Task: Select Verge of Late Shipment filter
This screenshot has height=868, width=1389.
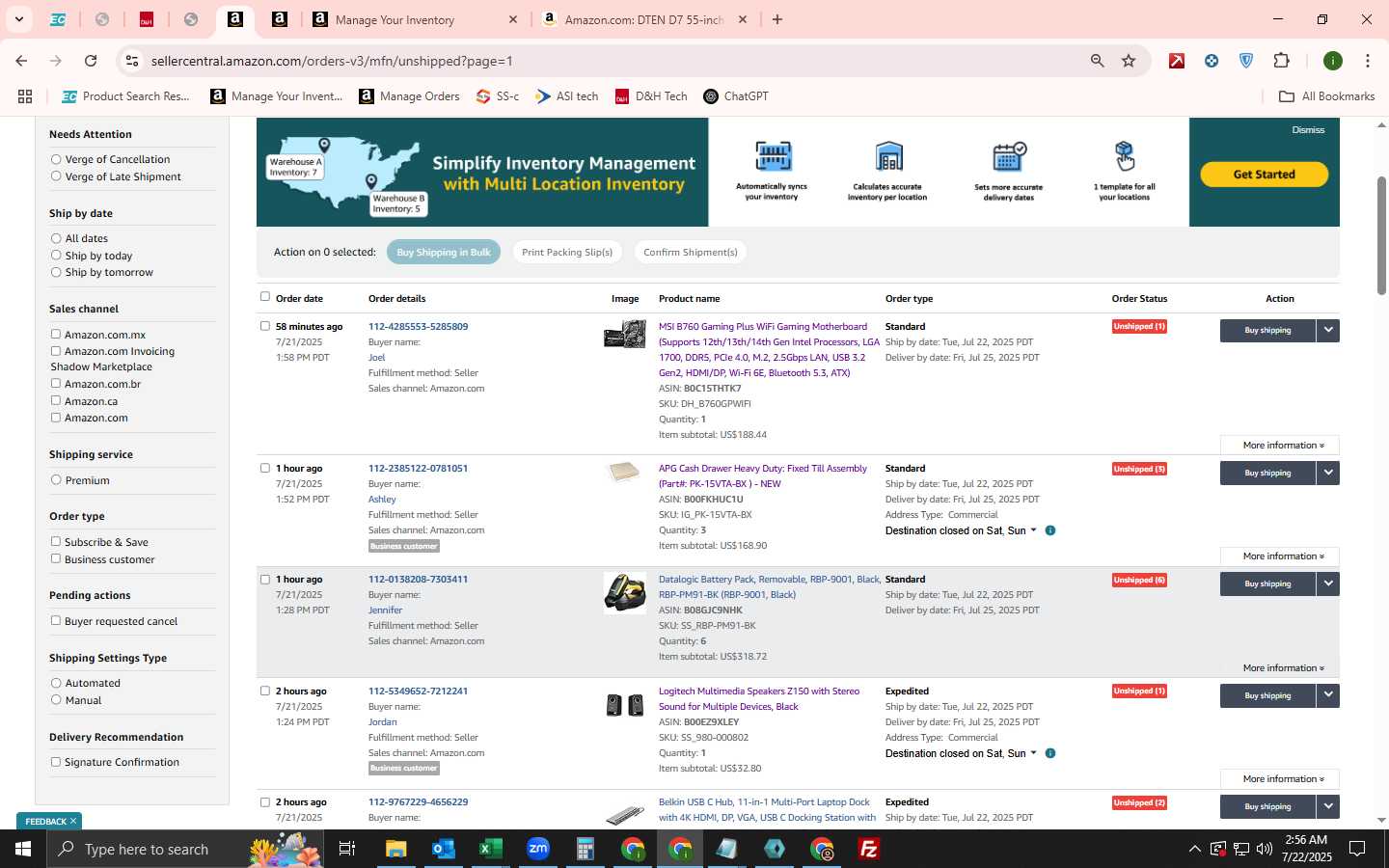Action: click(56, 176)
